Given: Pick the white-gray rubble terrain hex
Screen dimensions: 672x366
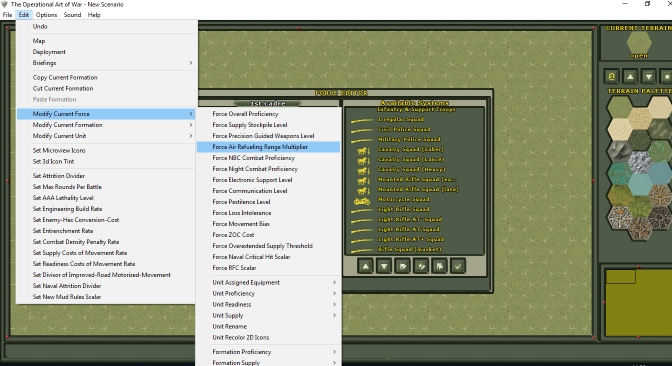Looking at the screenshot, I should [x=640, y=162].
